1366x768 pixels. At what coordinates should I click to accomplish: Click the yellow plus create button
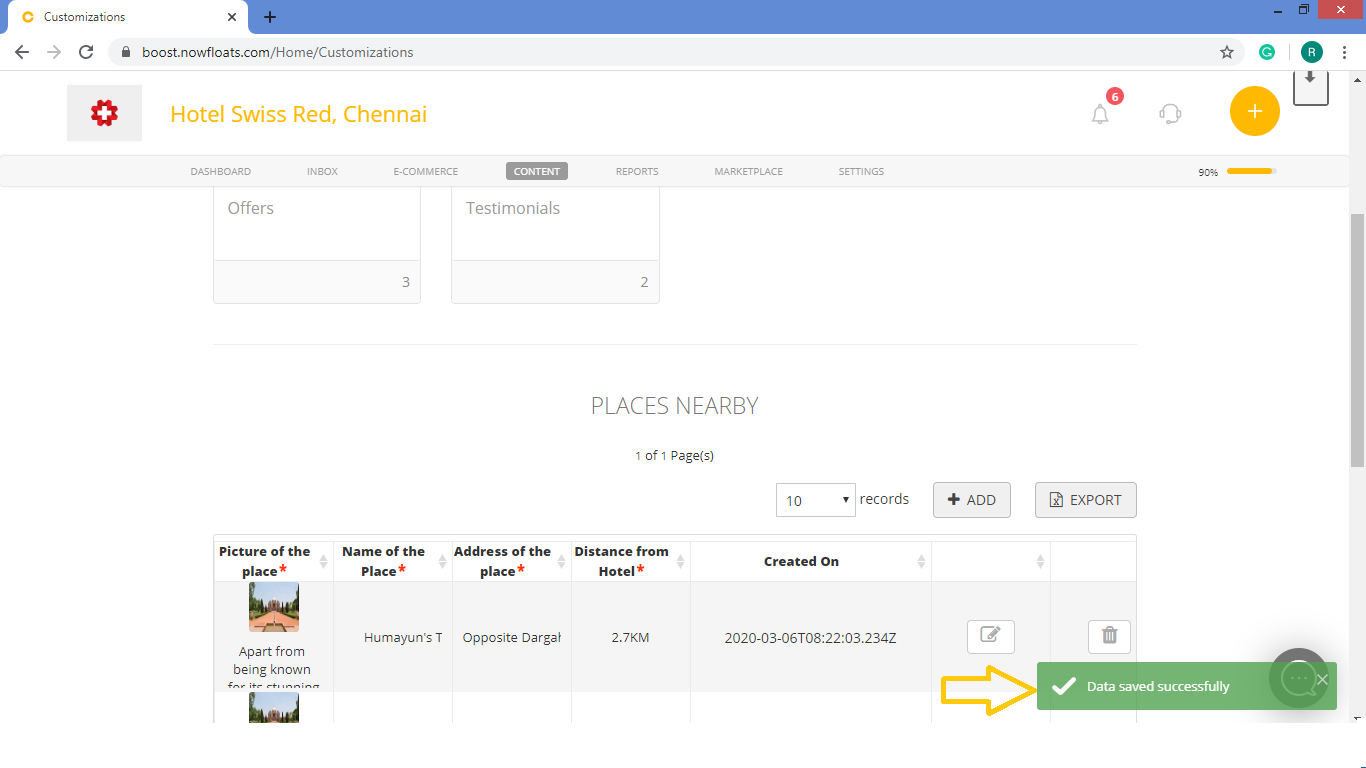click(x=1255, y=111)
